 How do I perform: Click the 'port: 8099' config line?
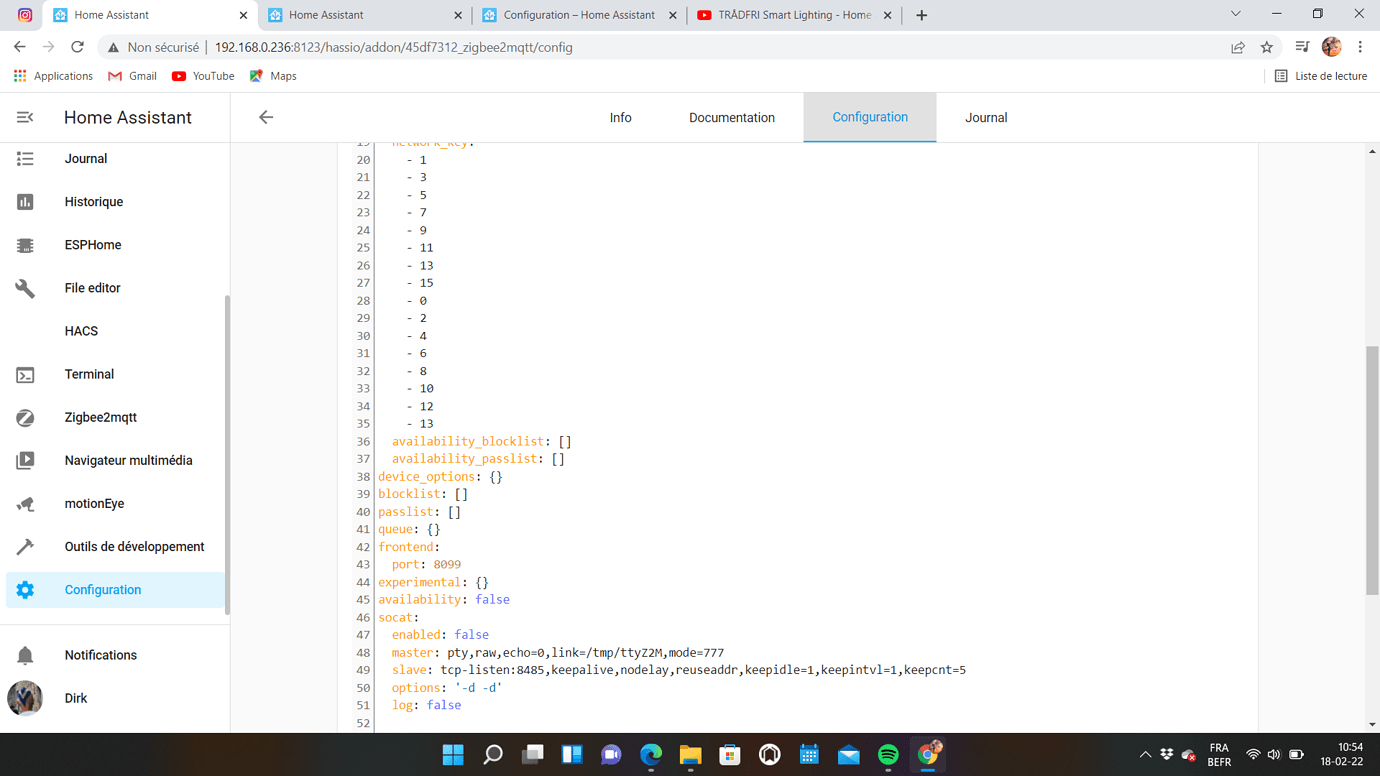tap(426, 565)
